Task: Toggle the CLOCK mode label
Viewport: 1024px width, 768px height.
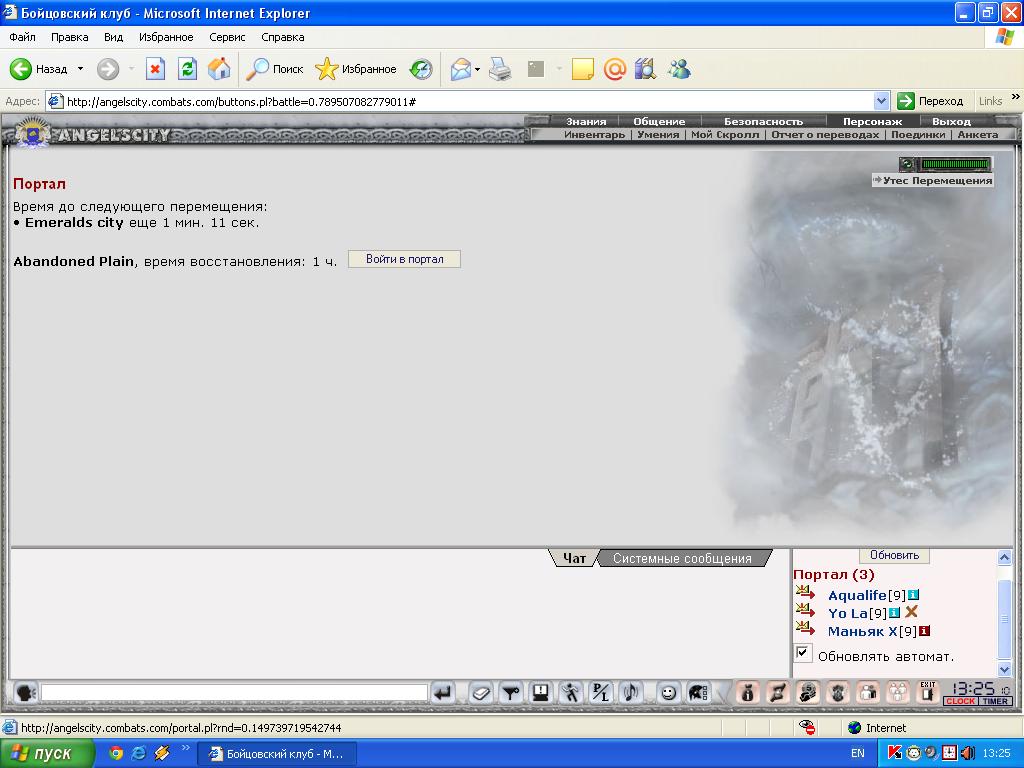Action: pos(960,701)
